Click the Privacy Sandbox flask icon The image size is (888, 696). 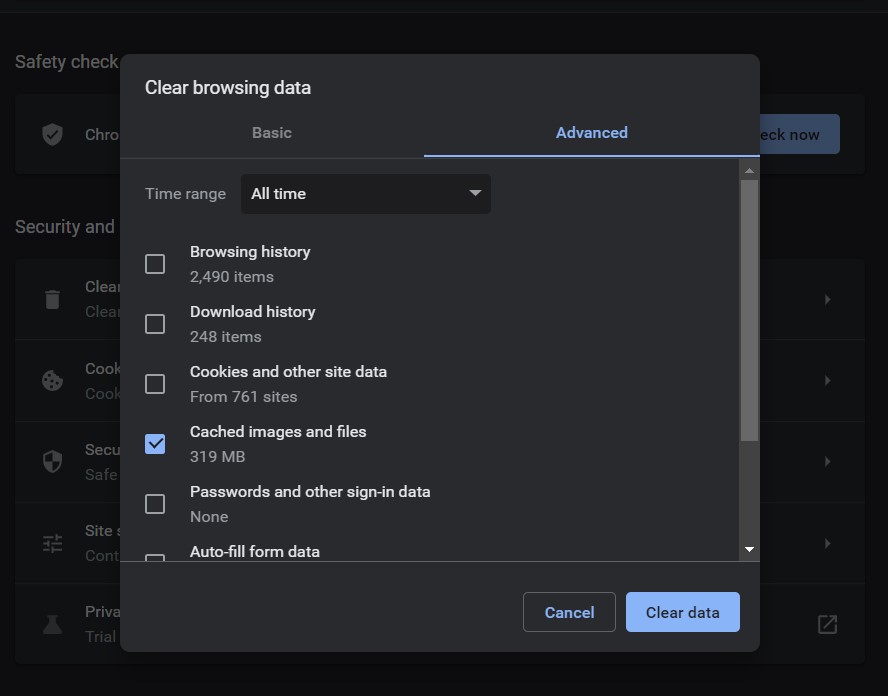click(x=52, y=624)
